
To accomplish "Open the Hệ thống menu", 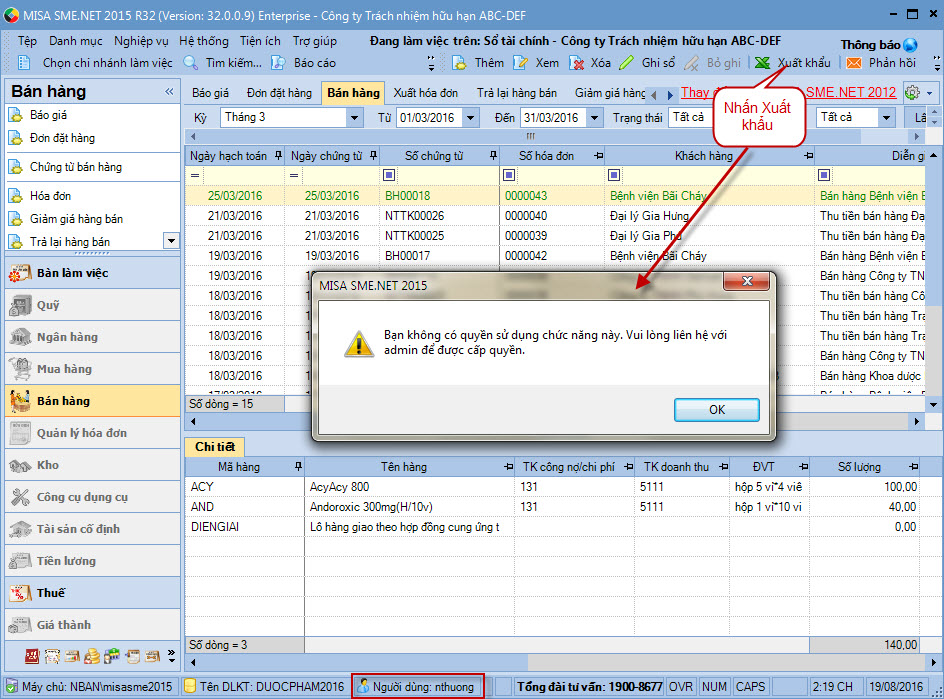I will pos(204,41).
